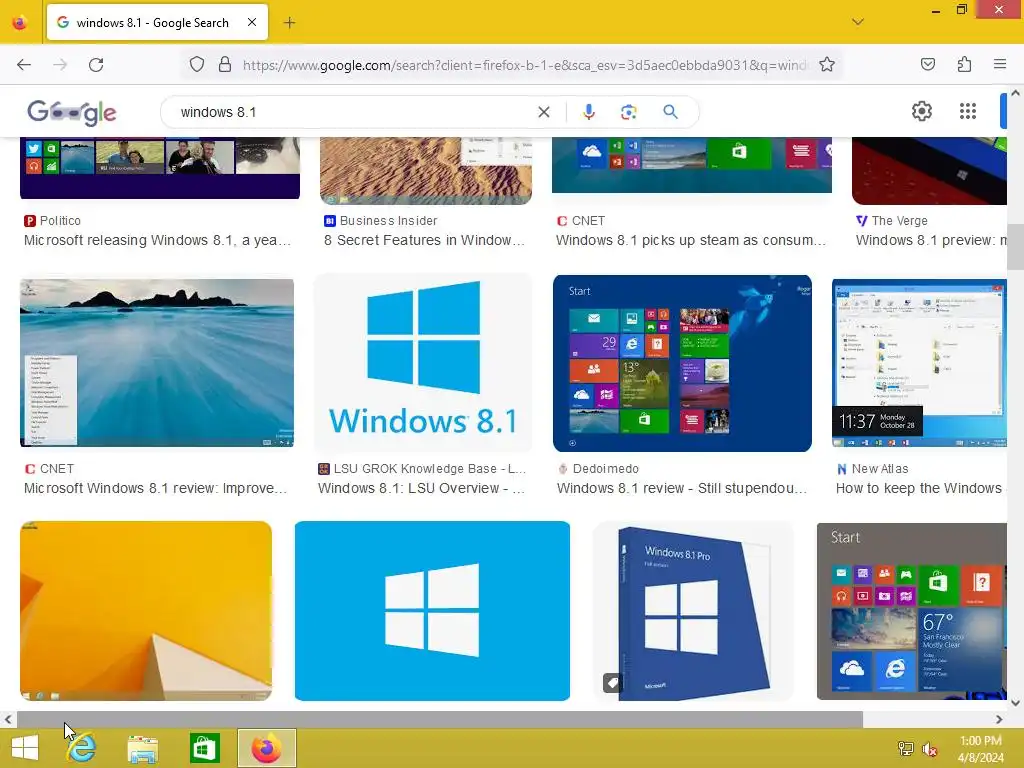
Task: Click the Firefox logo left of the tab
Action: click(20, 22)
